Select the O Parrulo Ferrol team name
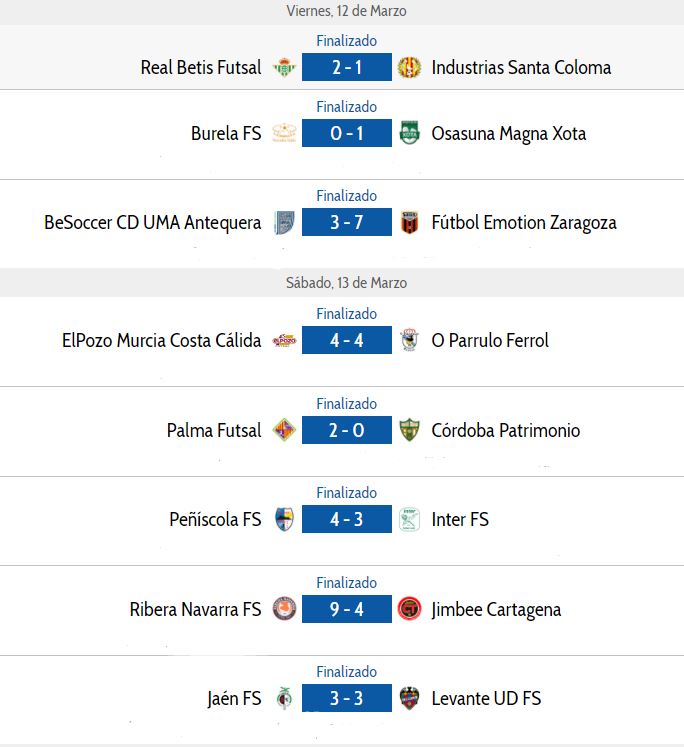Screen dimensions: 684x747 (x=490, y=340)
